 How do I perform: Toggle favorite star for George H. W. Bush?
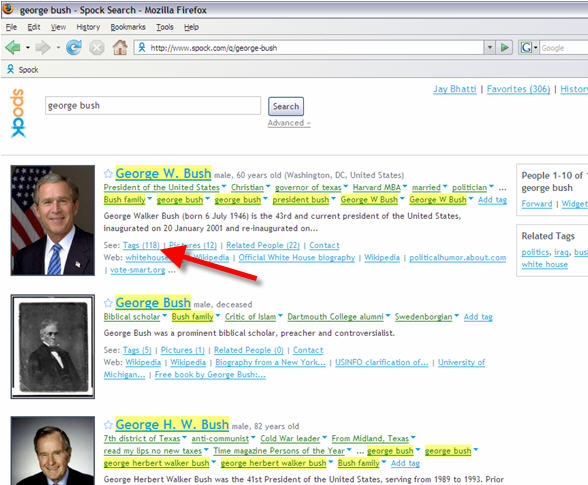pyautogui.click(x=108, y=425)
